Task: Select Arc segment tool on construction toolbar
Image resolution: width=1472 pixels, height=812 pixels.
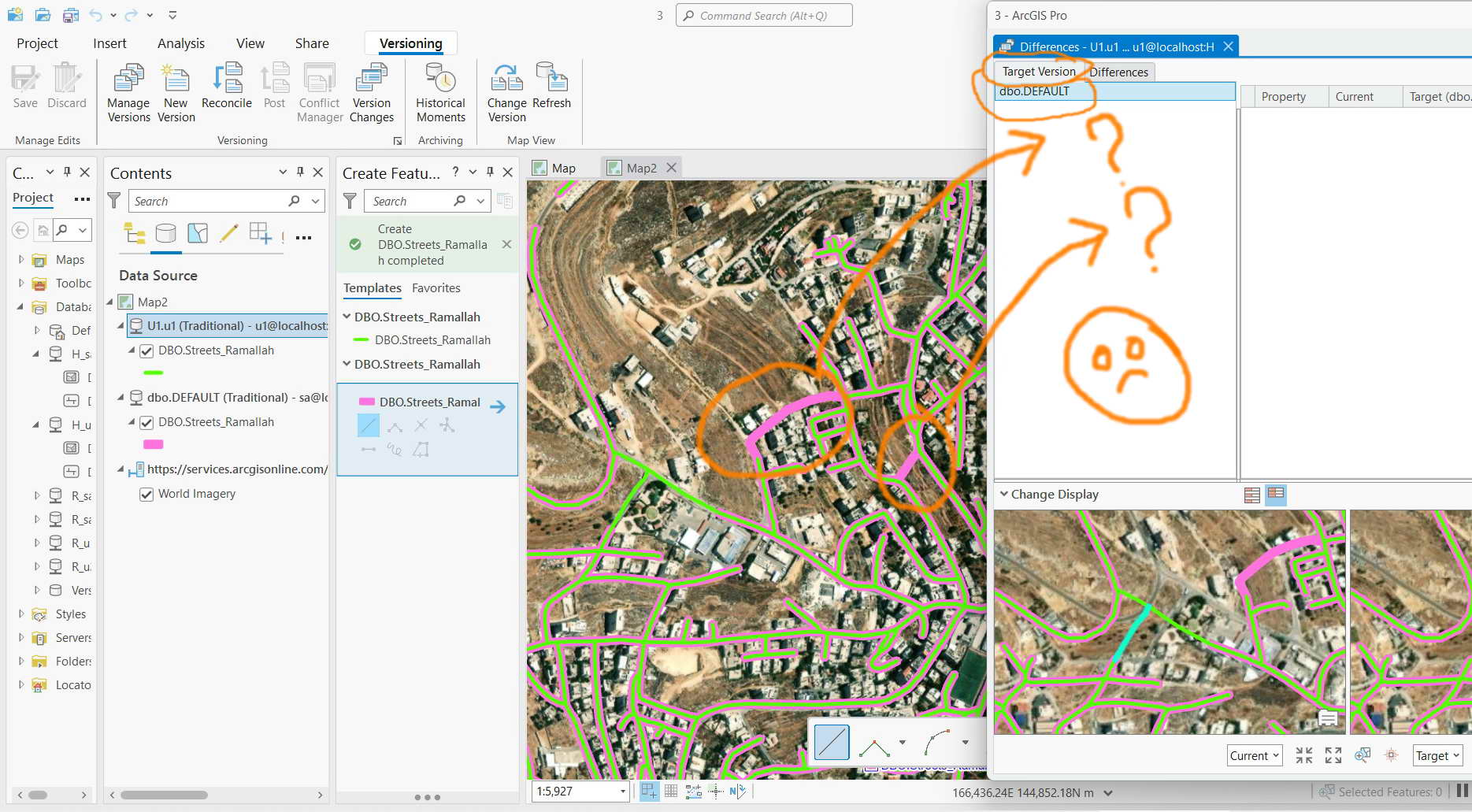Action: click(938, 742)
